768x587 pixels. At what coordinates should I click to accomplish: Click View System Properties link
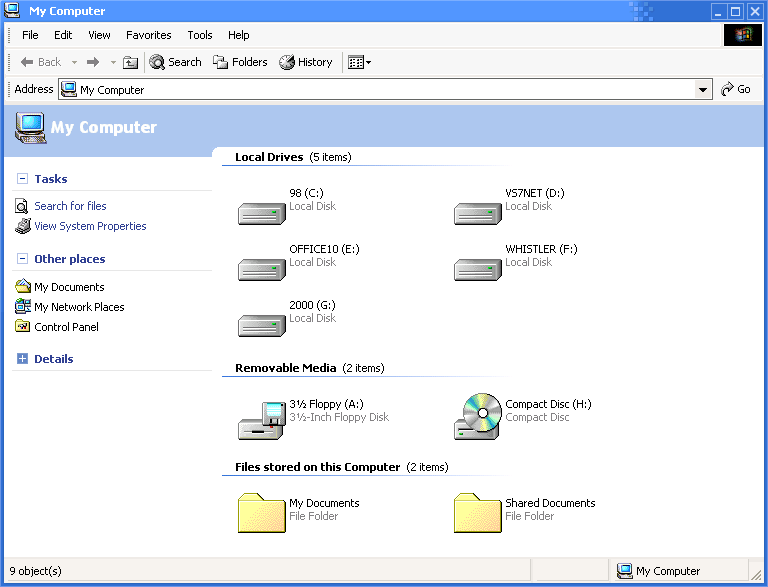click(90, 226)
